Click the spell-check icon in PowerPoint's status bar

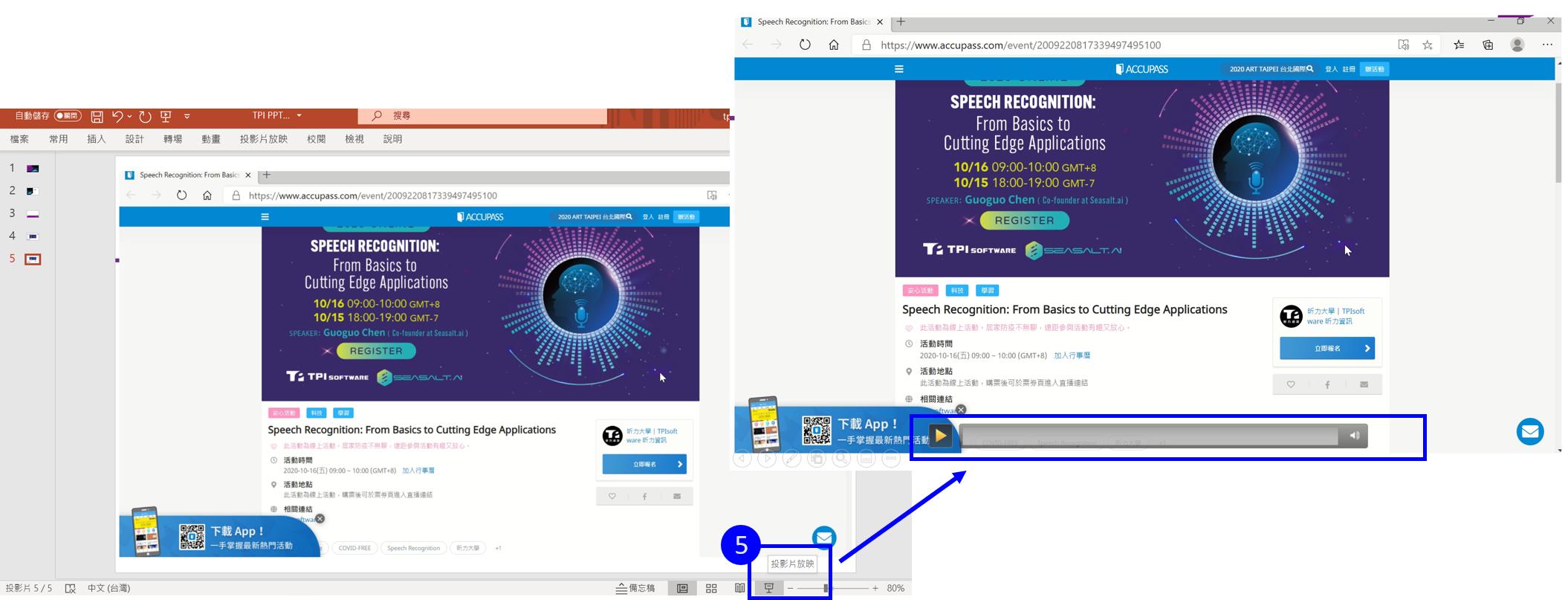tap(71, 588)
